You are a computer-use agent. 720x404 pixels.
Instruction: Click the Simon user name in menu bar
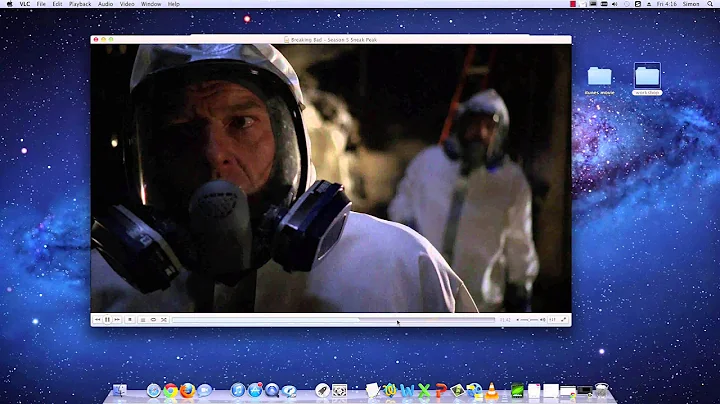click(x=691, y=4)
